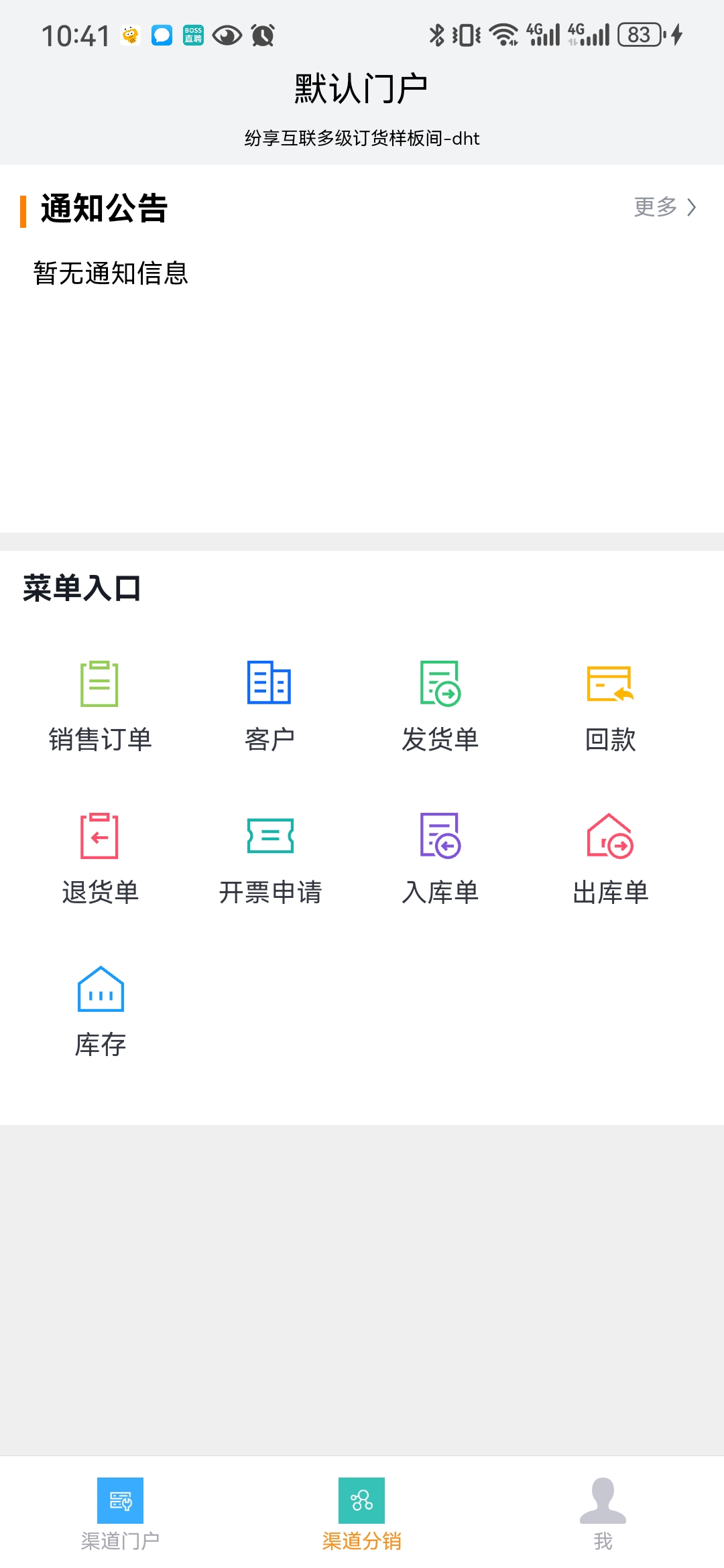The height and width of the screenshot is (1568, 724).
Task: Tap the 通知公告 section heading
Action: coord(104,208)
